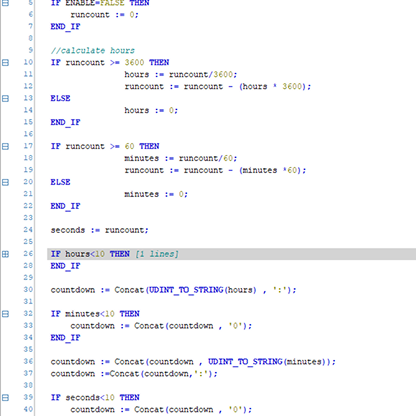Click 'IF seconds<10' on line 39
Screen dimensions: 416x416
(x=82, y=398)
